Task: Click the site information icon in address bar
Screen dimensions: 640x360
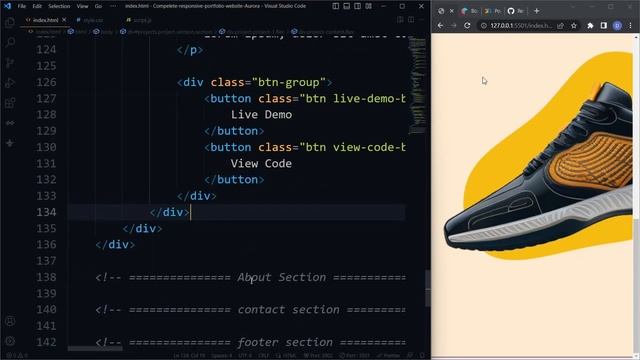Action: point(484,25)
